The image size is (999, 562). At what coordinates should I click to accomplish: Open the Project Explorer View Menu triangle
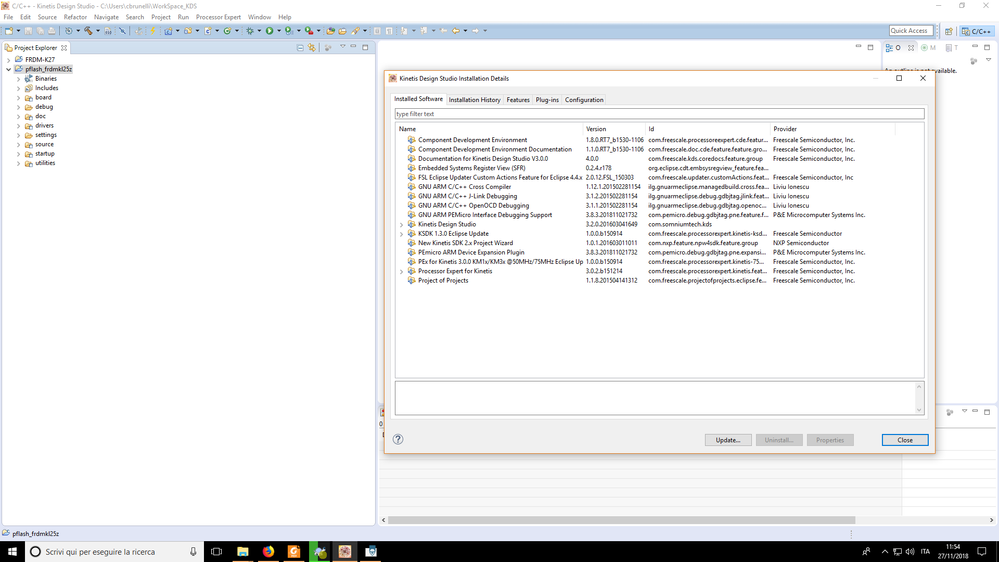click(x=343, y=47)
